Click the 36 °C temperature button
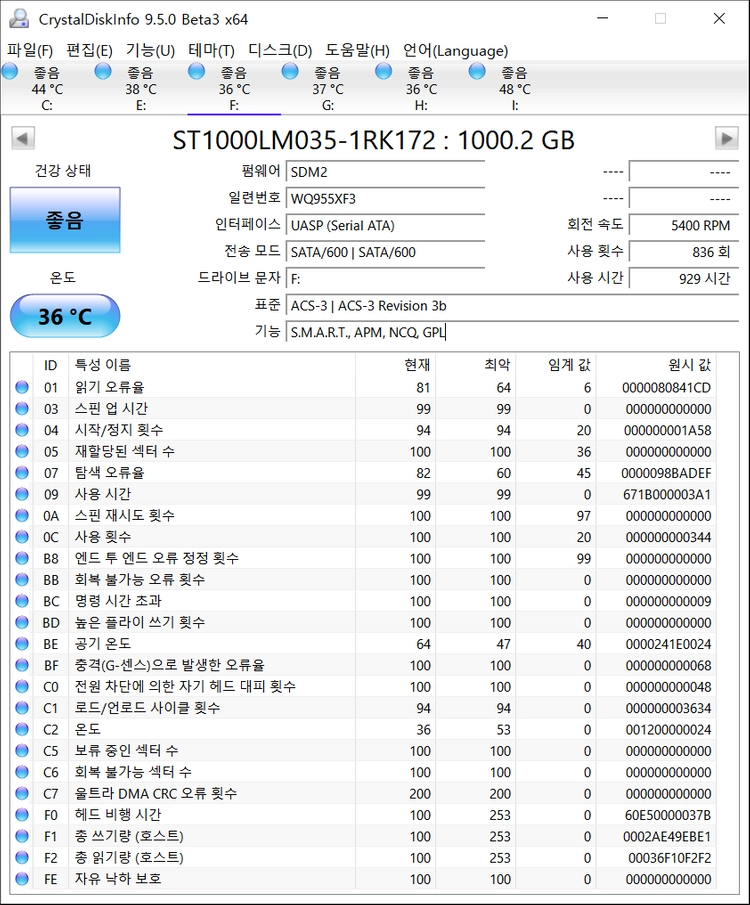 coord(65,316)
